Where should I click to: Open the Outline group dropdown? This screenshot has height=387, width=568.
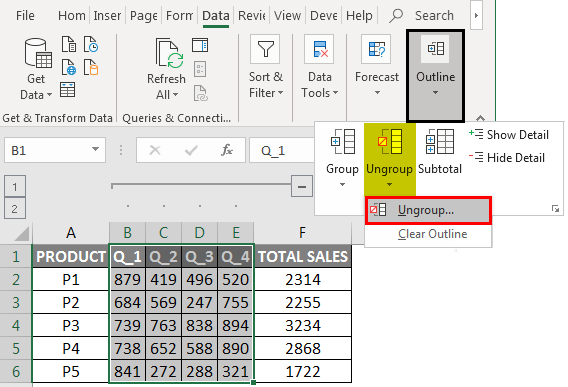pyautogui.click(x=435, y=76)
